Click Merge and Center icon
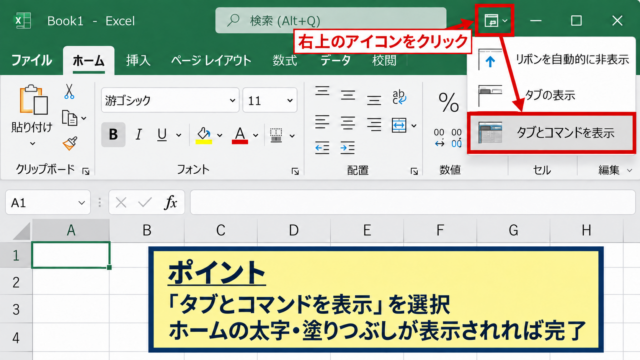 [x=399, y=125]
